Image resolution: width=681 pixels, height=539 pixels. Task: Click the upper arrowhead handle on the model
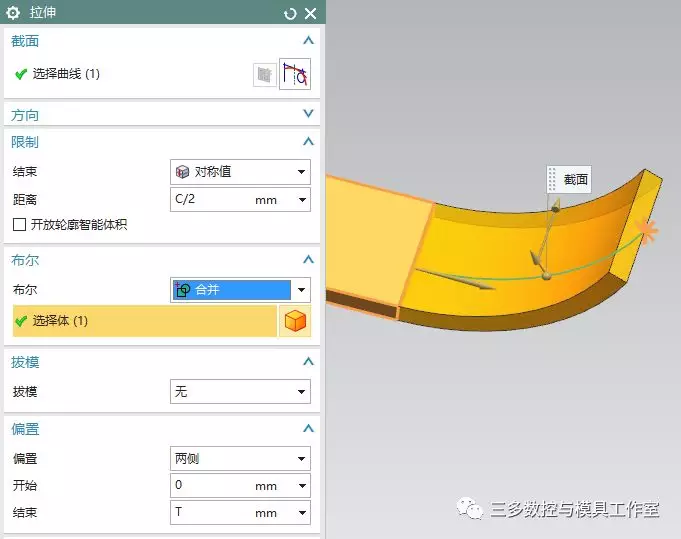tap(555, 204)
